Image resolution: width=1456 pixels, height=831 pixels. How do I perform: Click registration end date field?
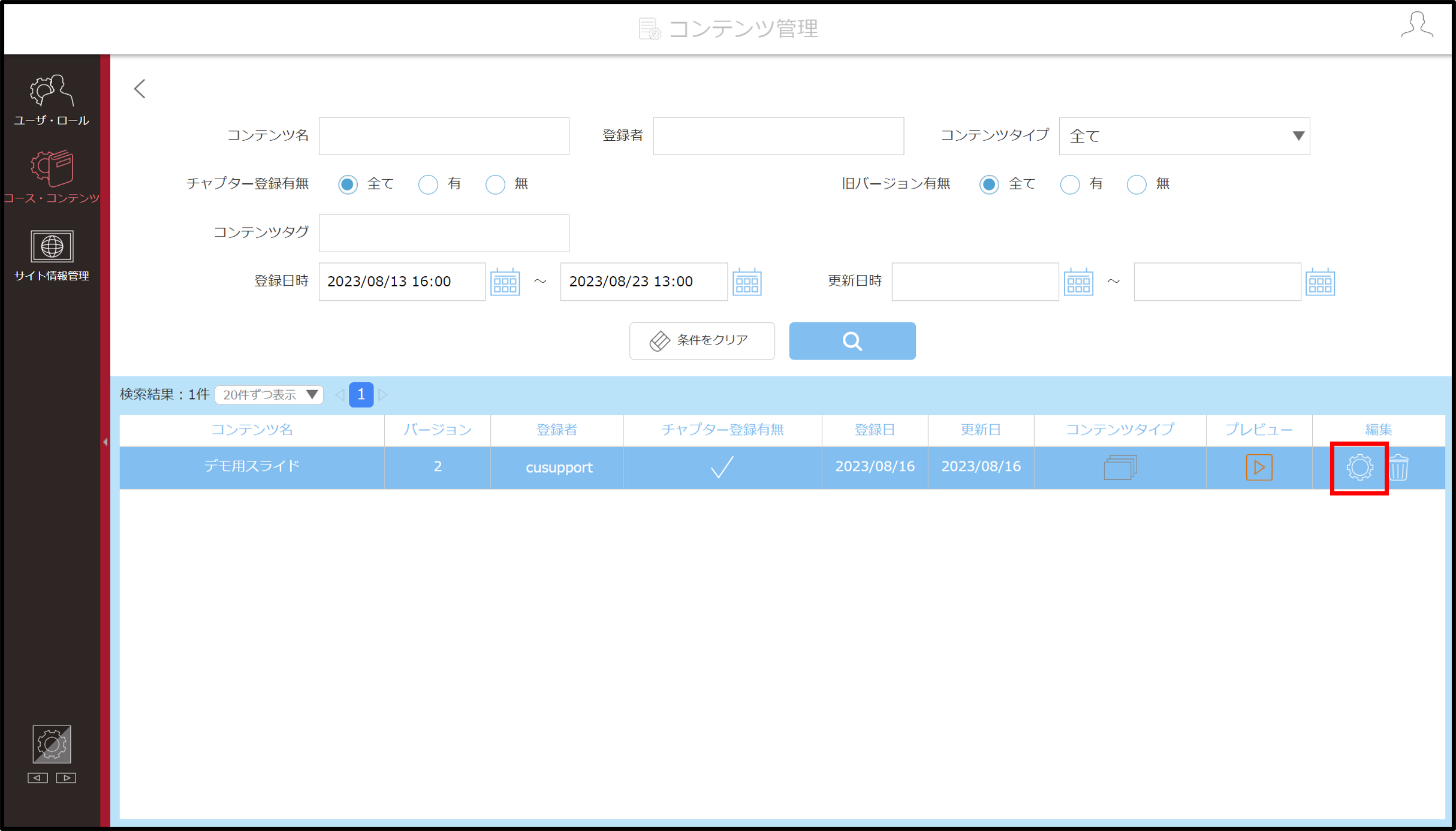click(x=644, y=282)
